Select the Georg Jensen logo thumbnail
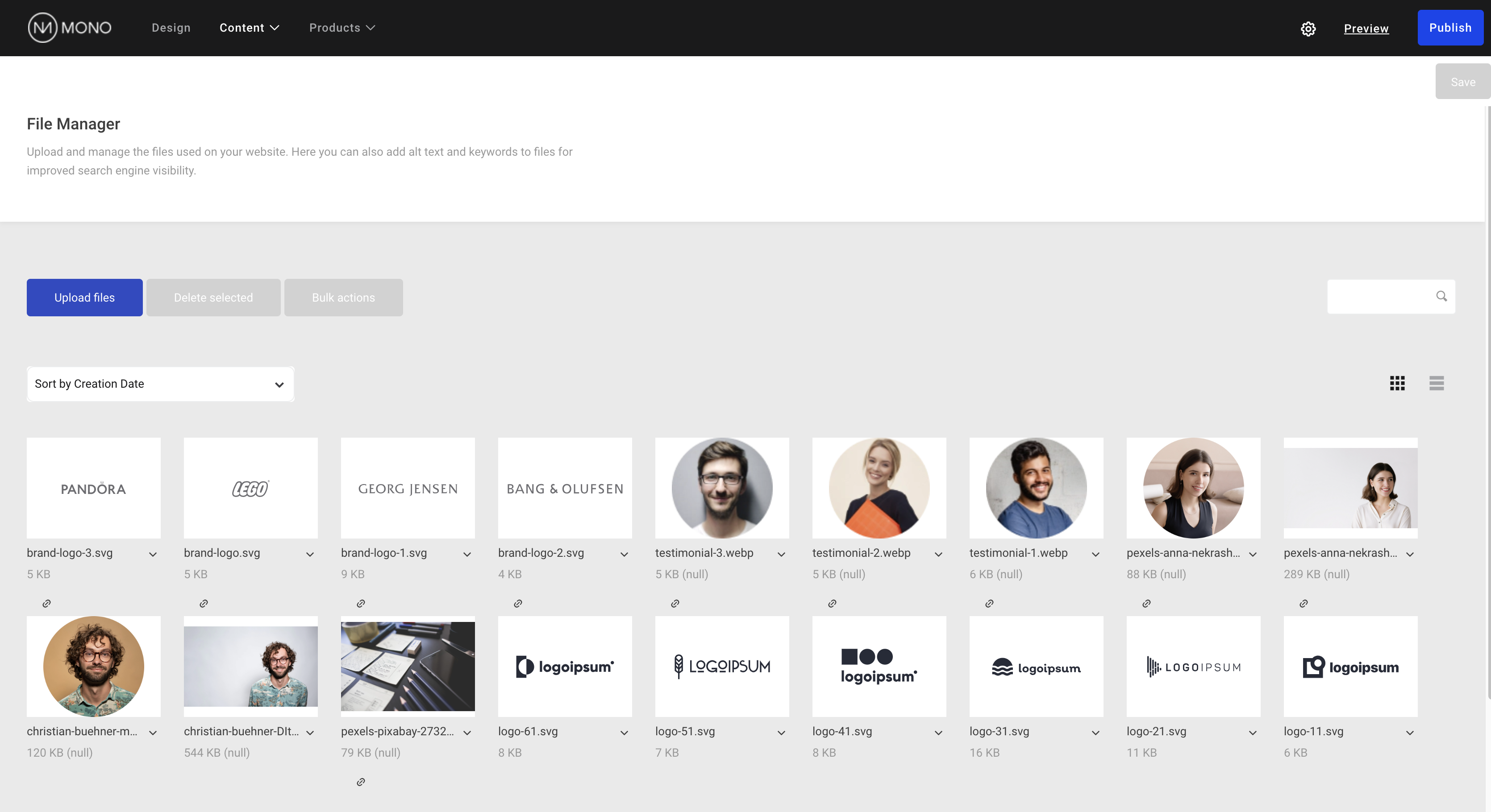The width and height of the screenshot is (1491, 812). [408, 488]
